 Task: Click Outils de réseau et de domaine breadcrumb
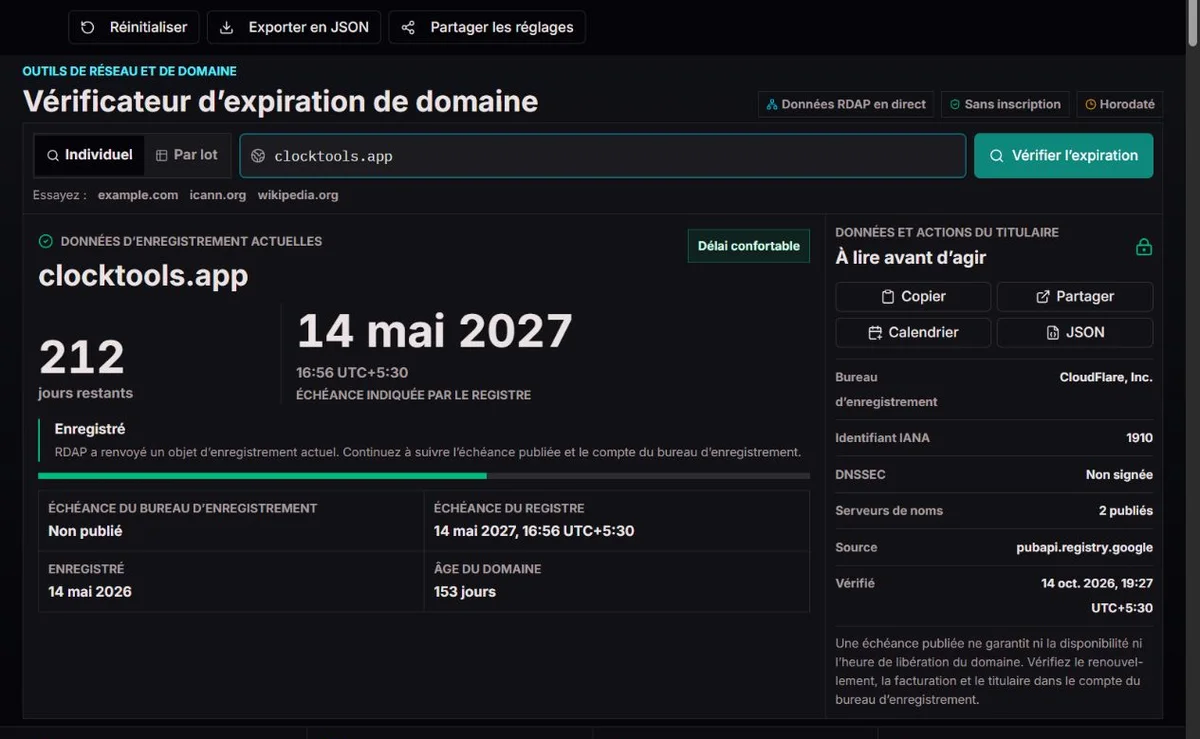[x=130, y=71]
